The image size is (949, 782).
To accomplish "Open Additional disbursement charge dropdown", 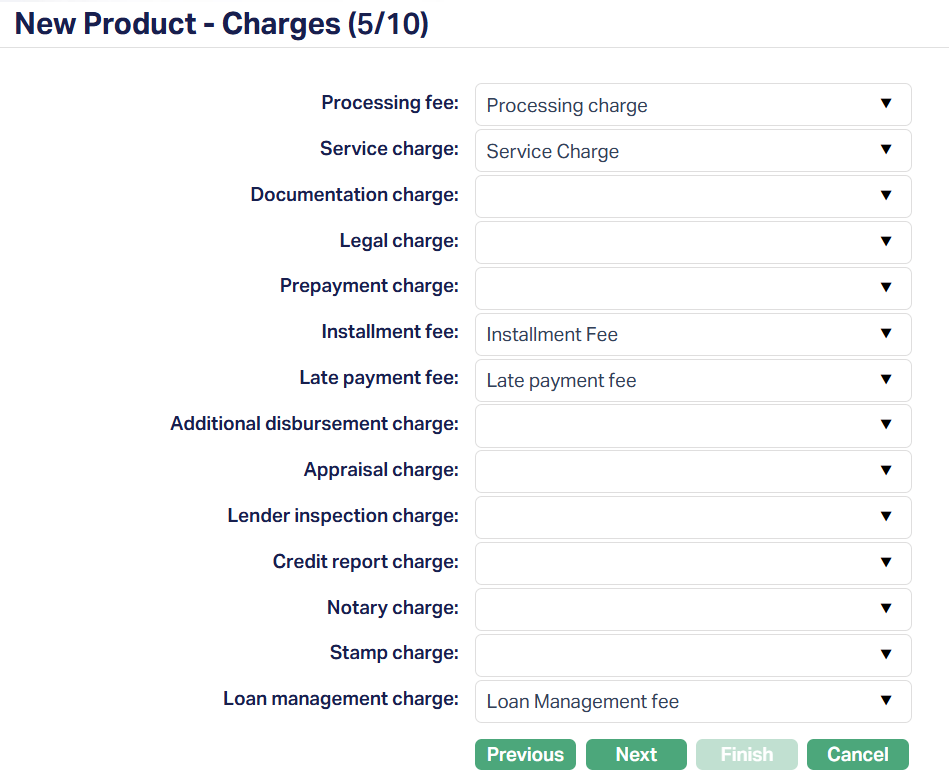I will pos(692,425).
